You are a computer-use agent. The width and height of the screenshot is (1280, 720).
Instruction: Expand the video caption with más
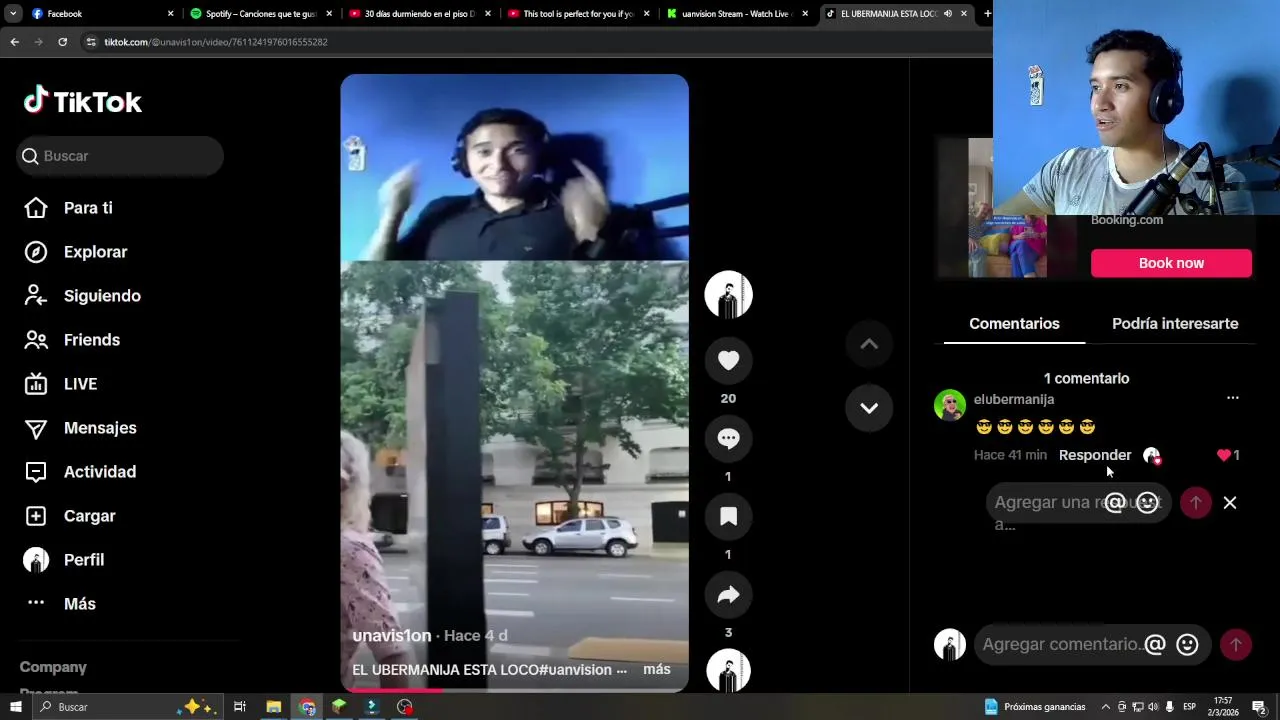657,669
